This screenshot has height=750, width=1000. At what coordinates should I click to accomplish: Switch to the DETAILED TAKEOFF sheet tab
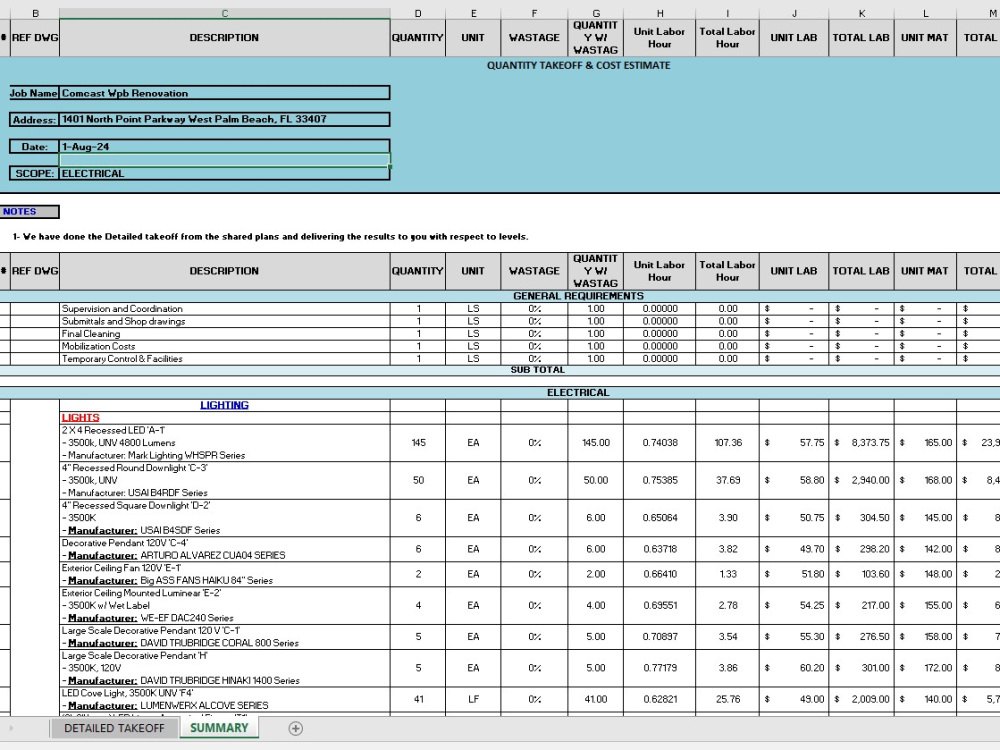(114, 728)
